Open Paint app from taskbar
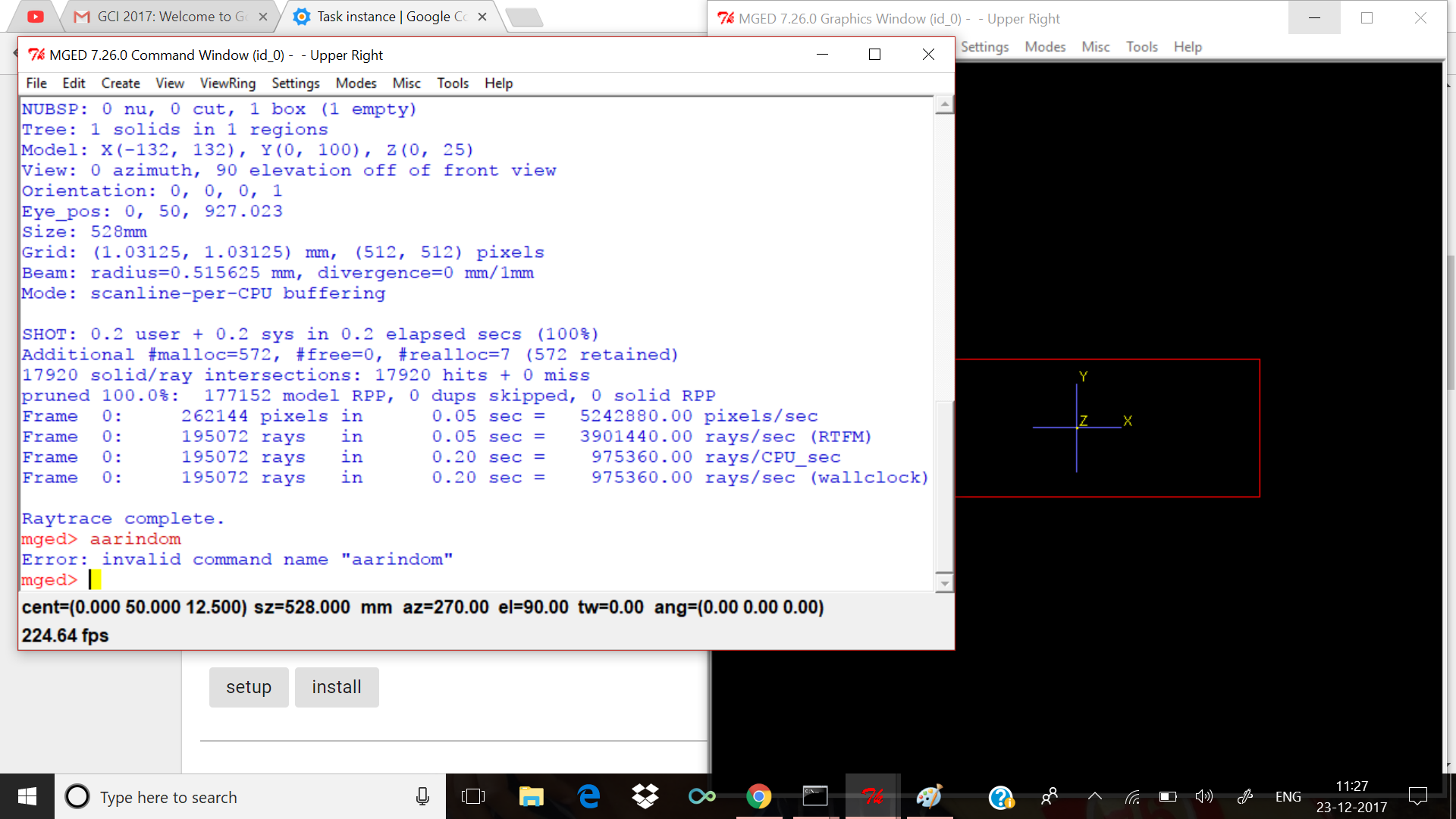 tap(929, 796)
